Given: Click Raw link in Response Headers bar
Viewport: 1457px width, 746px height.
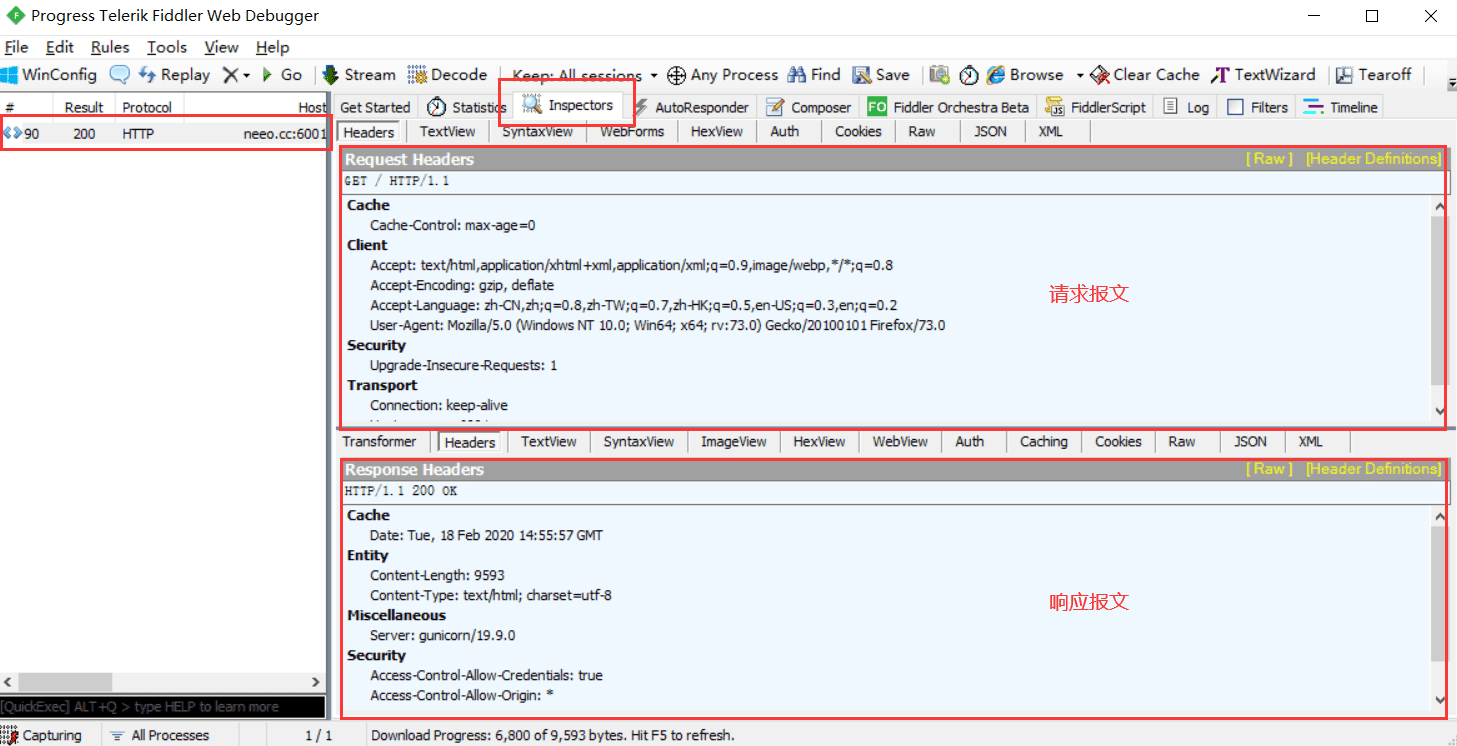Looking at the screenshot, I should (1269, 469).
